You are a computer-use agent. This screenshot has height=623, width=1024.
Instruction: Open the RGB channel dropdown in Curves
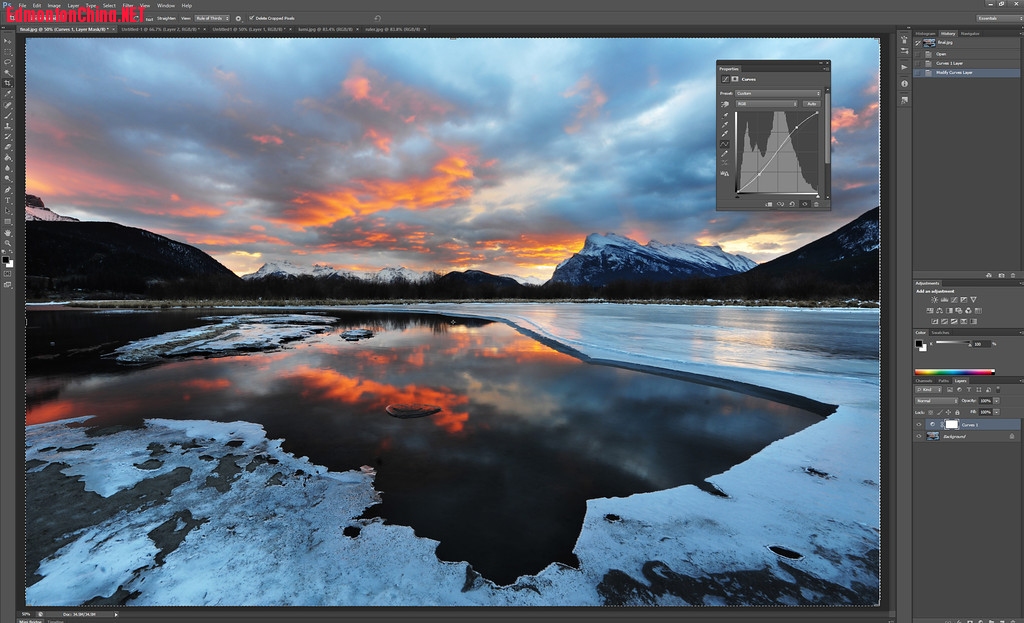767,103
